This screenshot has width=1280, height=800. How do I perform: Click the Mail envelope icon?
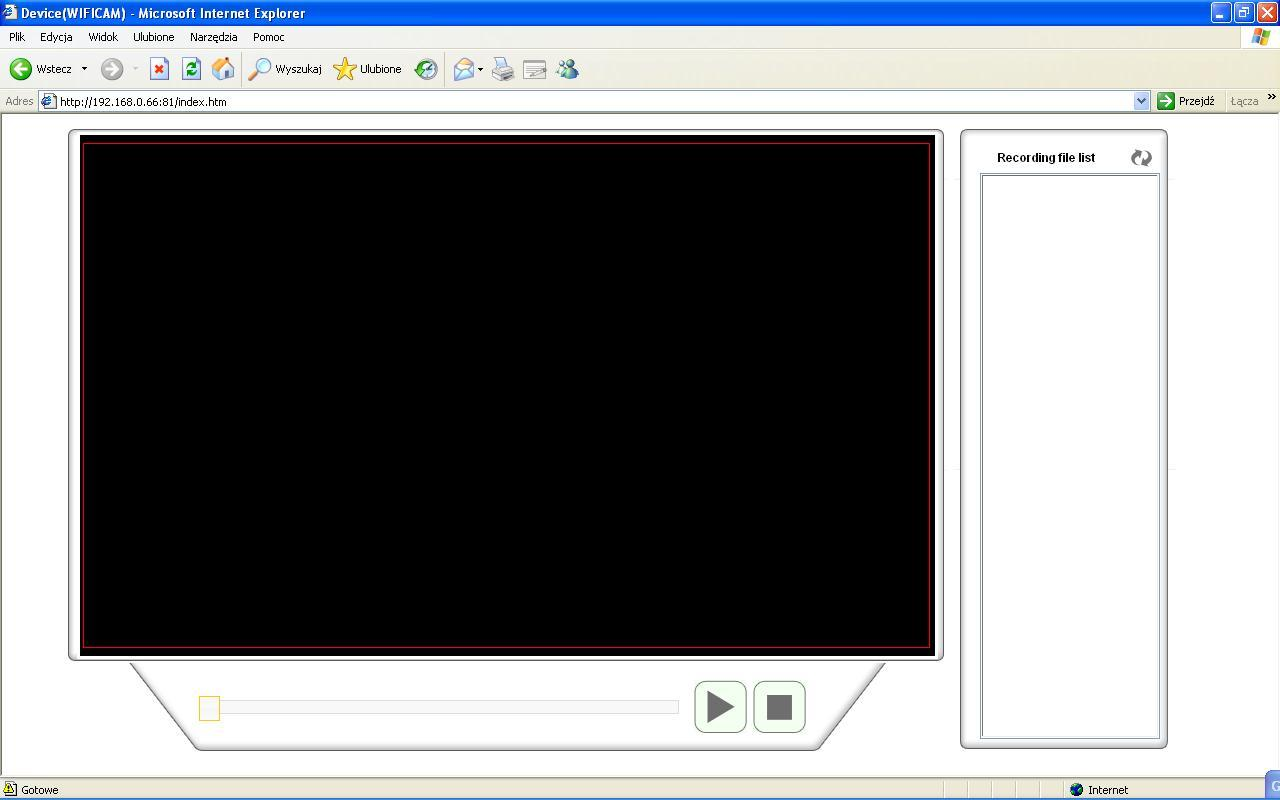[464, 69]
